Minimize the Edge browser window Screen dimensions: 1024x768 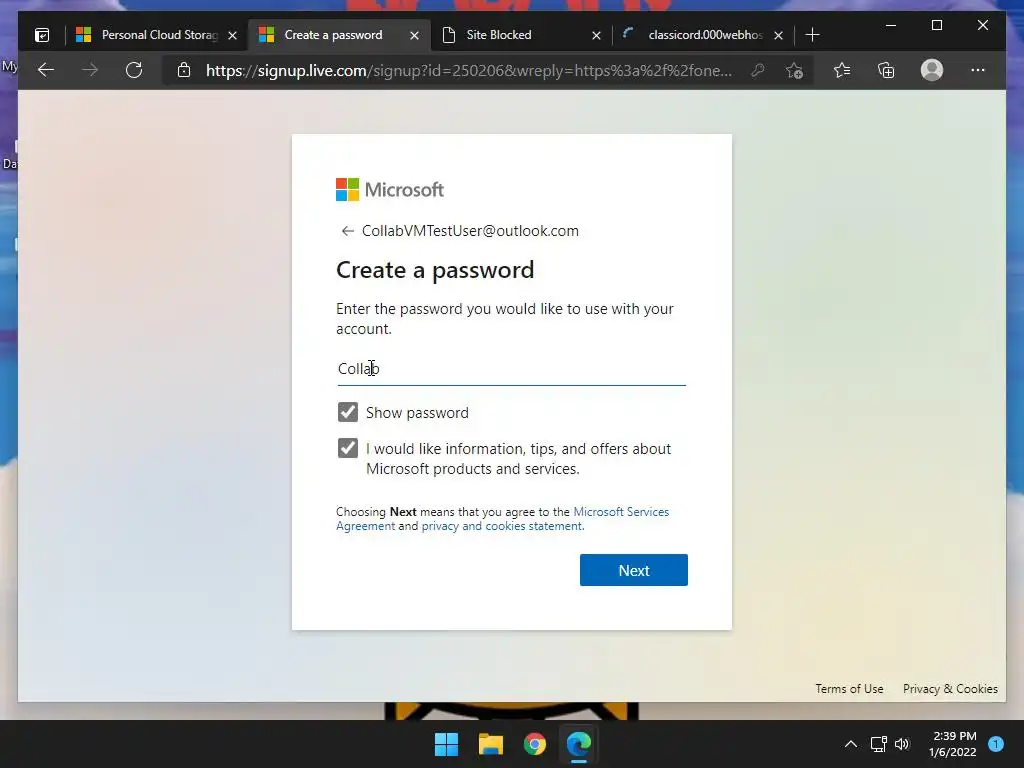891,25
